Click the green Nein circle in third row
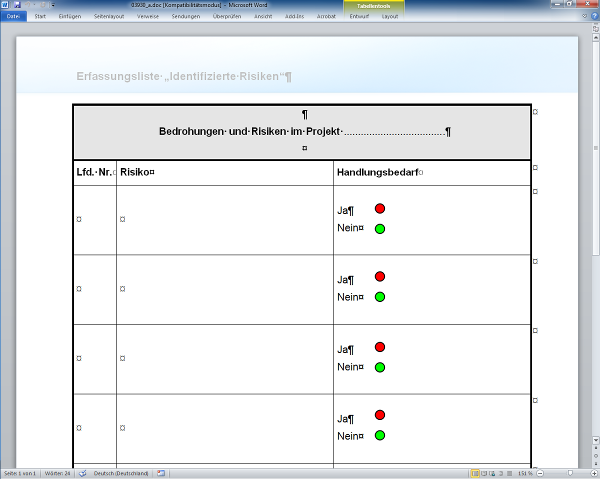The width and height of the screenshot is (600, 479). click(380, 367)
